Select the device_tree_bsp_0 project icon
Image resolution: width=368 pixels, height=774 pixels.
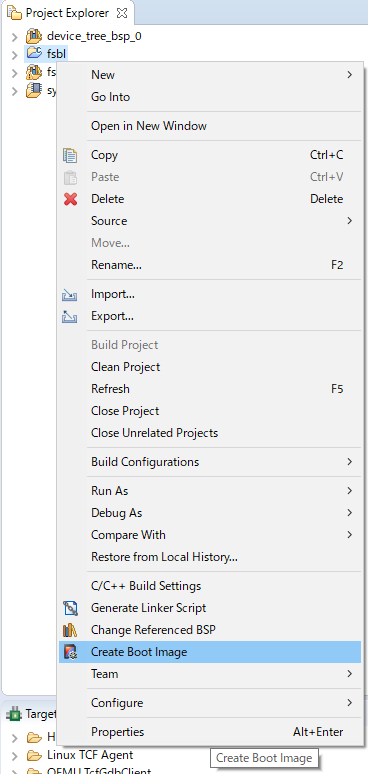point(34,36)
